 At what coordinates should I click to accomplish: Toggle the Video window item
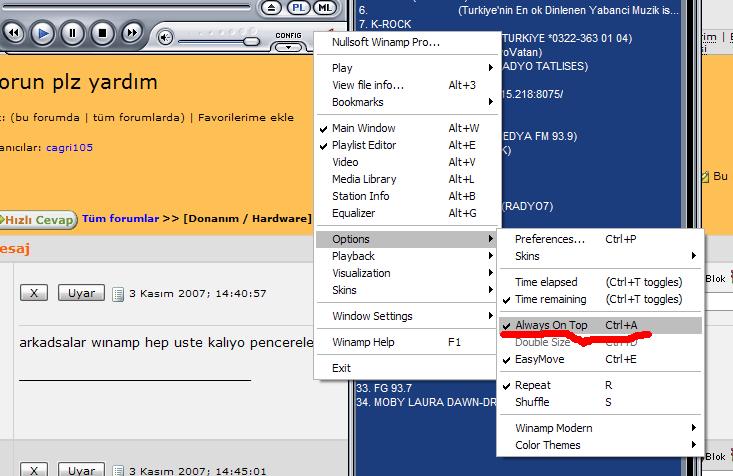(407, 162)
